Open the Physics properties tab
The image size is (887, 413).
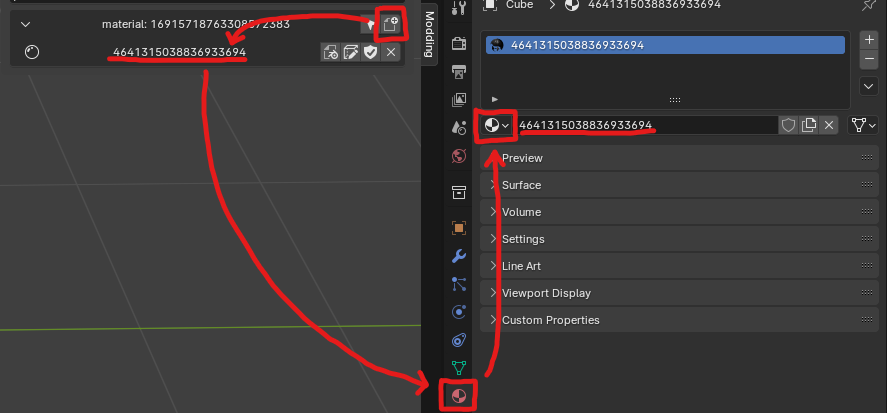pos(459,312)
